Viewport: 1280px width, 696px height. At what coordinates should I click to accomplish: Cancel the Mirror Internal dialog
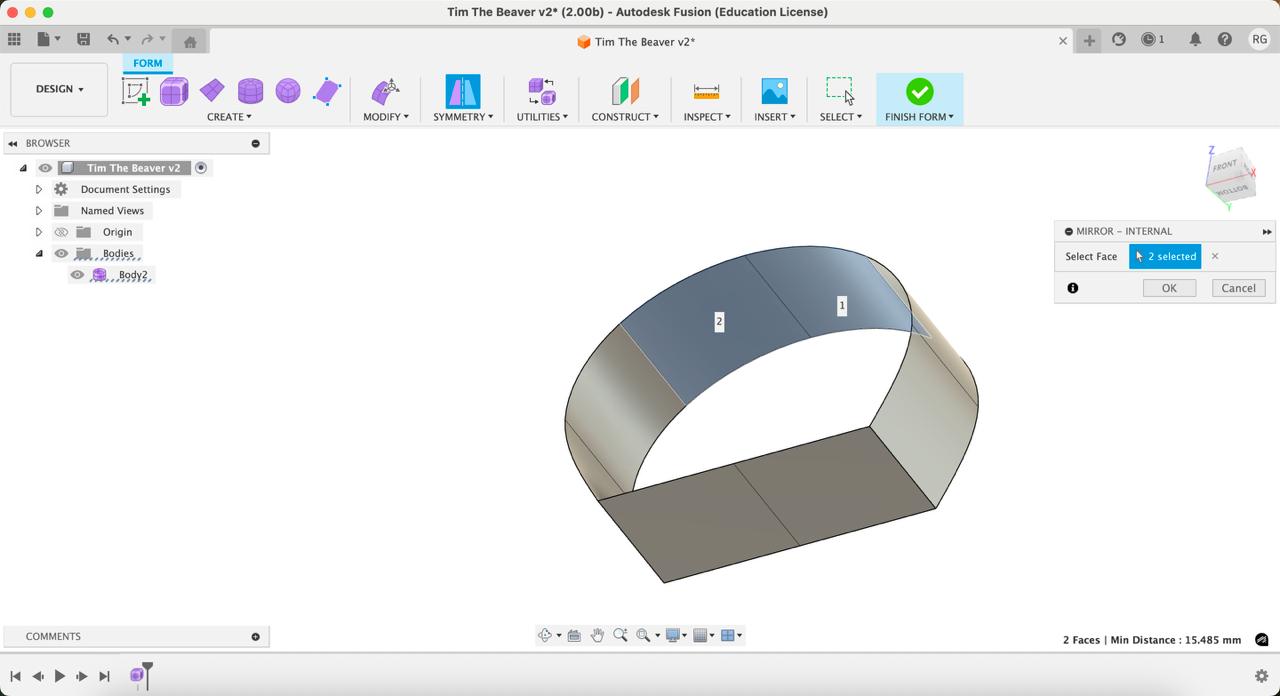point(1238,288)
